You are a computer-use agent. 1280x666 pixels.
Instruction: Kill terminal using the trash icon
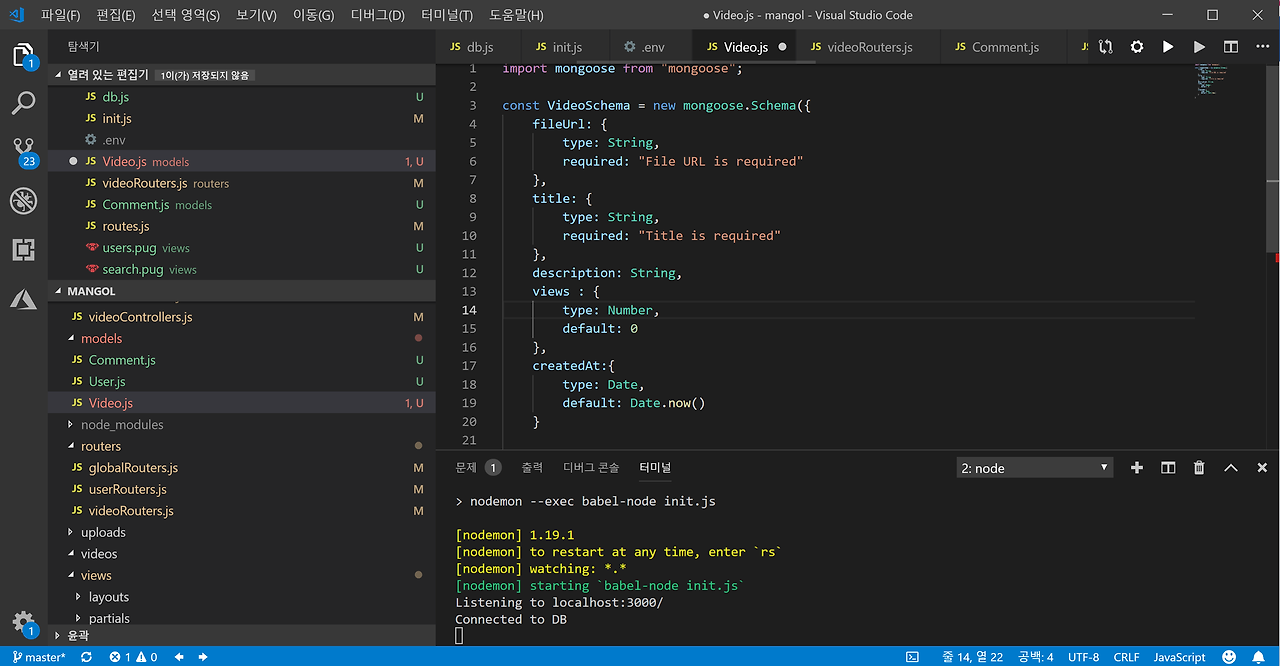(x=1199, y=468)
